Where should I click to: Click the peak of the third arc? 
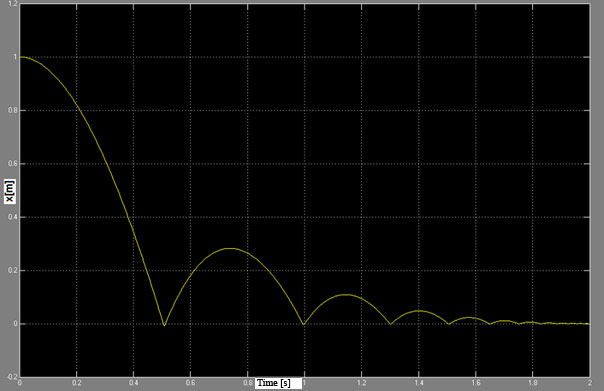[346, 295]
